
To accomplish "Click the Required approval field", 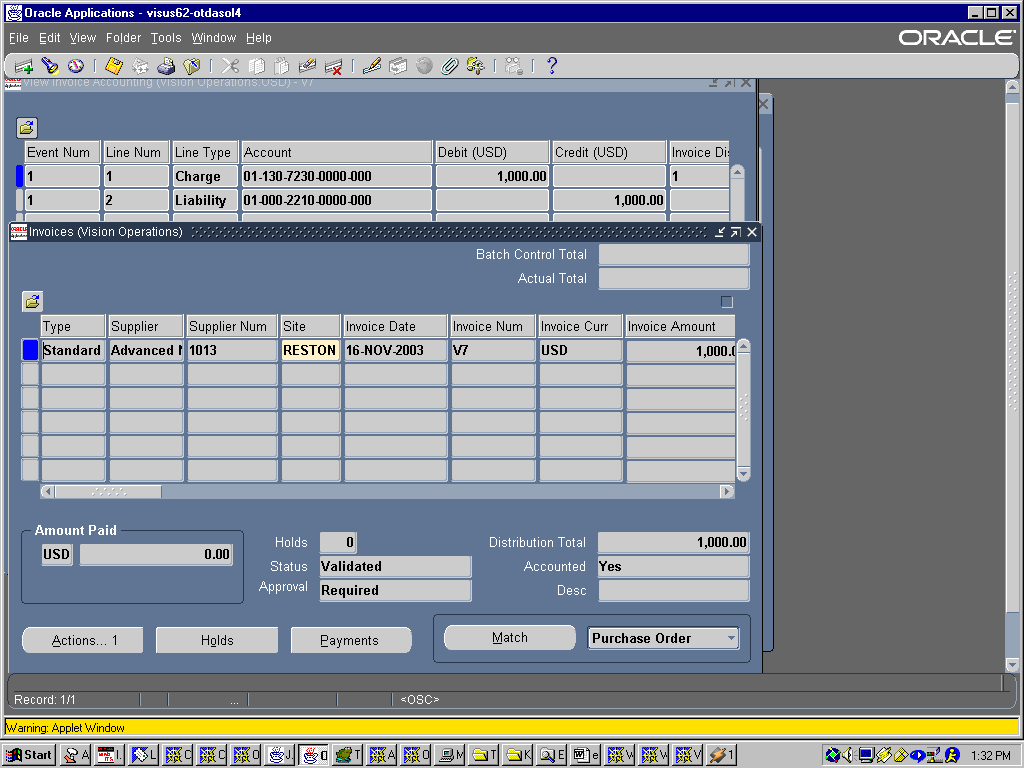I will (x=395, y=590).
